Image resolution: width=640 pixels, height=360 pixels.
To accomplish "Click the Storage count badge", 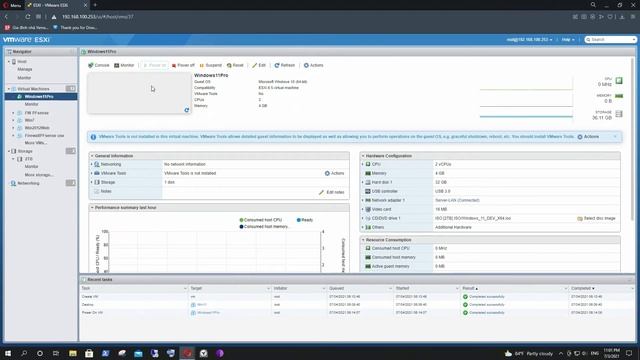I will 70,151.
